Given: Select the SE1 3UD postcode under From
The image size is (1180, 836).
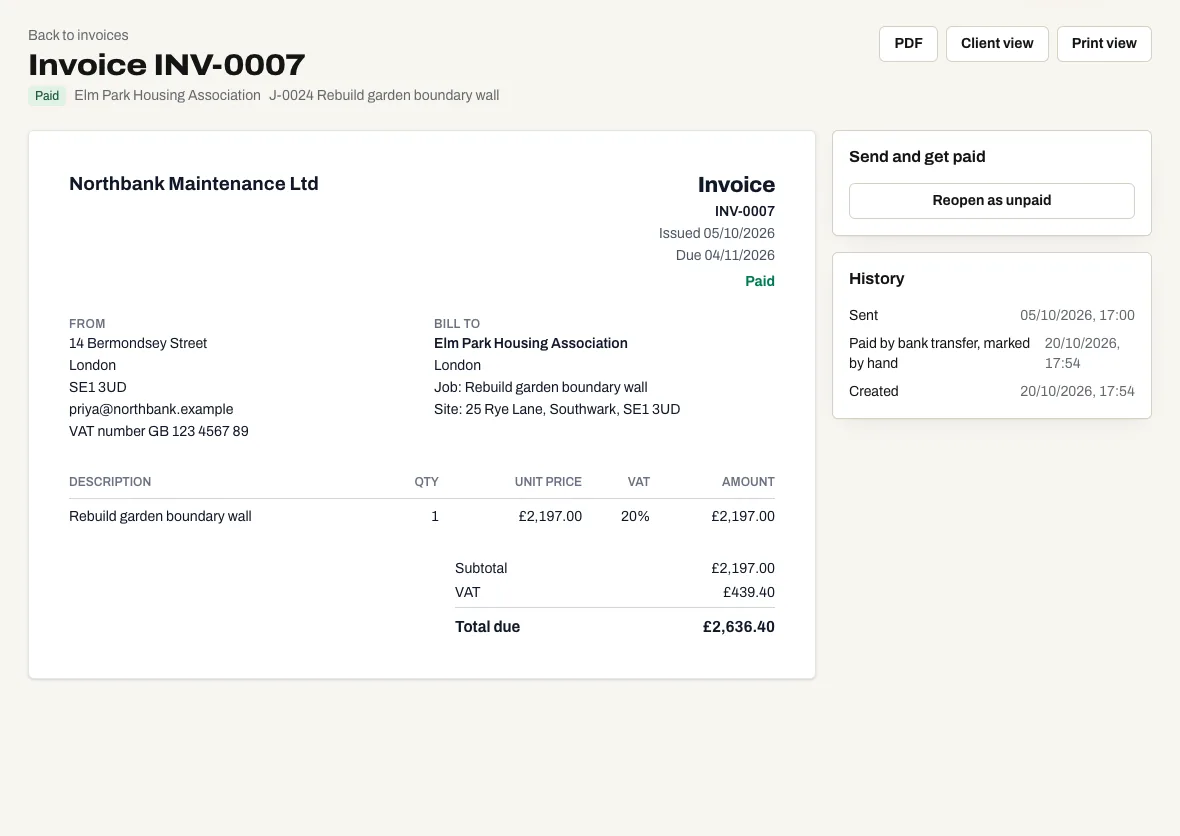Looking at the screenshot, I should pyautogui.click(x=98, y=388).
